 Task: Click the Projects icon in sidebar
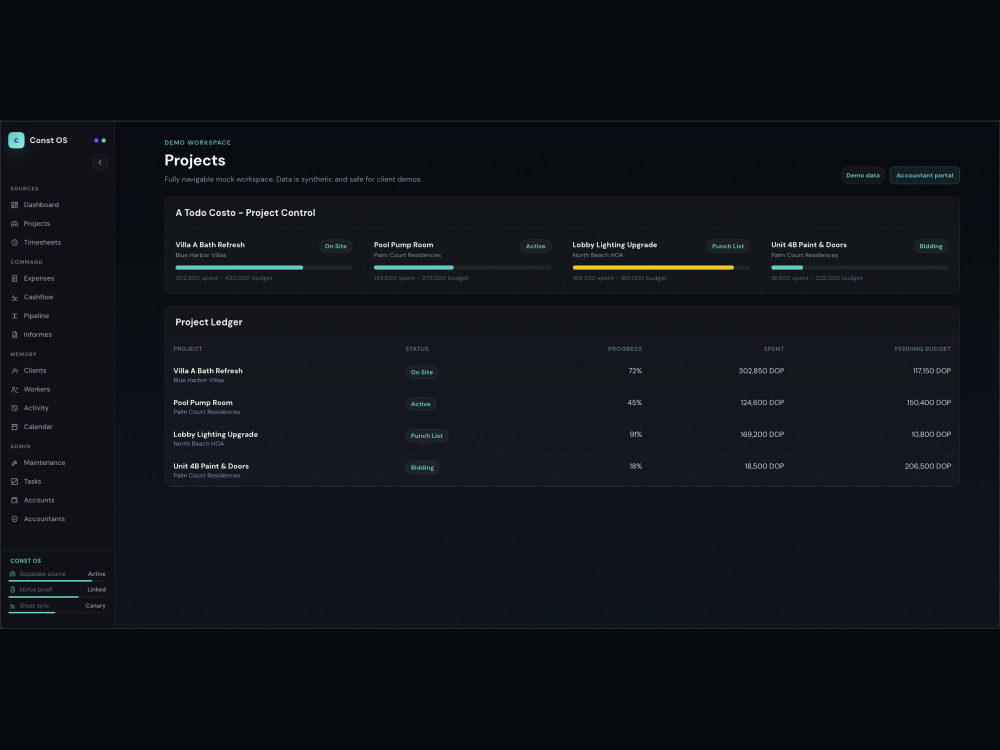(15, 224)
